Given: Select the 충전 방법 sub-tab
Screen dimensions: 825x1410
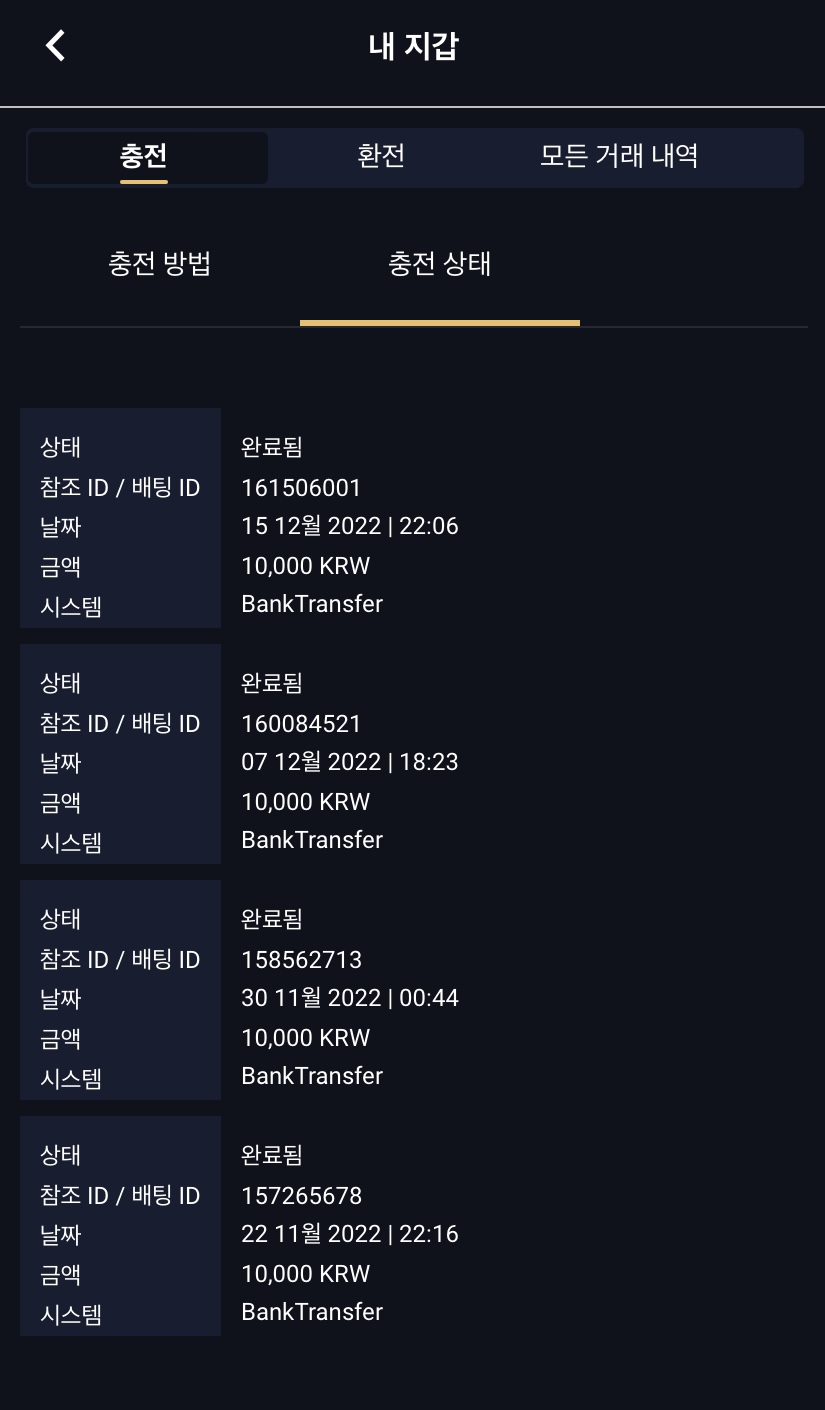Looking at the screenshot, I should tap(160, 265).
